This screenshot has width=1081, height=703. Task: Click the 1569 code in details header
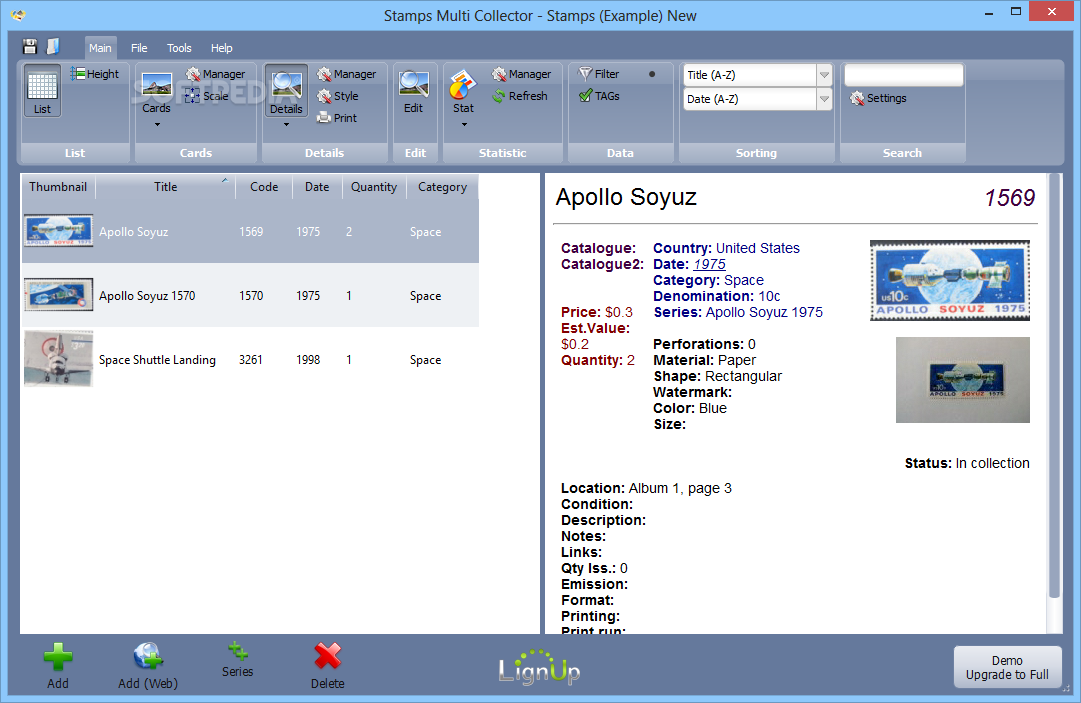[1010, 198]
